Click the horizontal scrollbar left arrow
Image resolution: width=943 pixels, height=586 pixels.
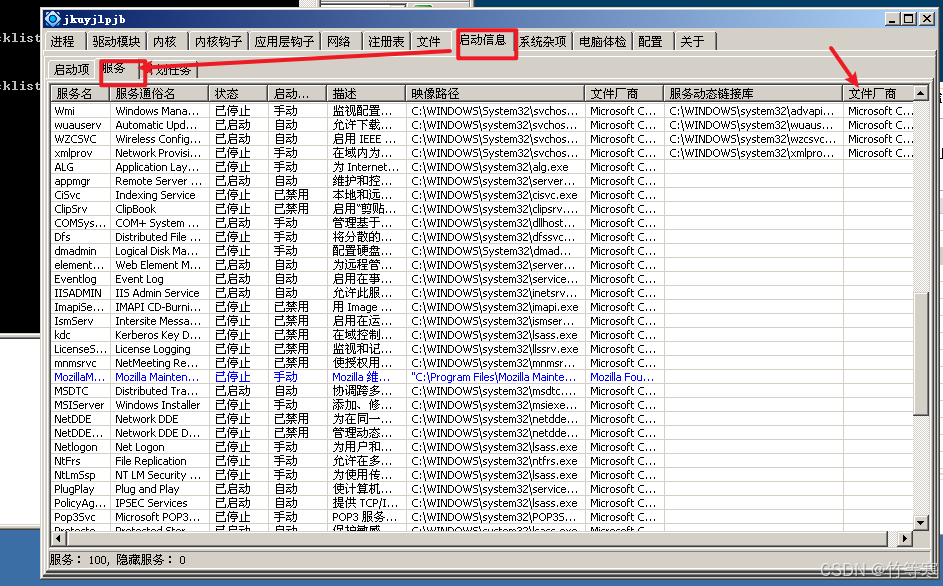58,539
